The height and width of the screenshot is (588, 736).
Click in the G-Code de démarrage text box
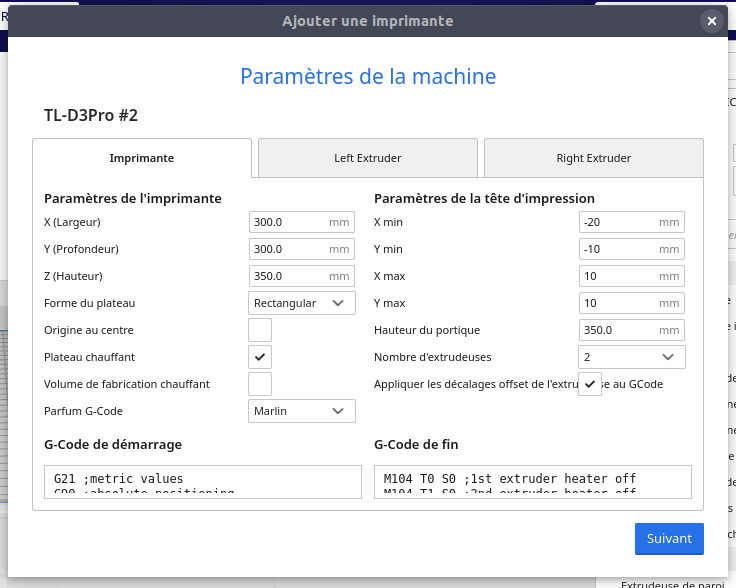pyautogui.click(x=203, y=481)
